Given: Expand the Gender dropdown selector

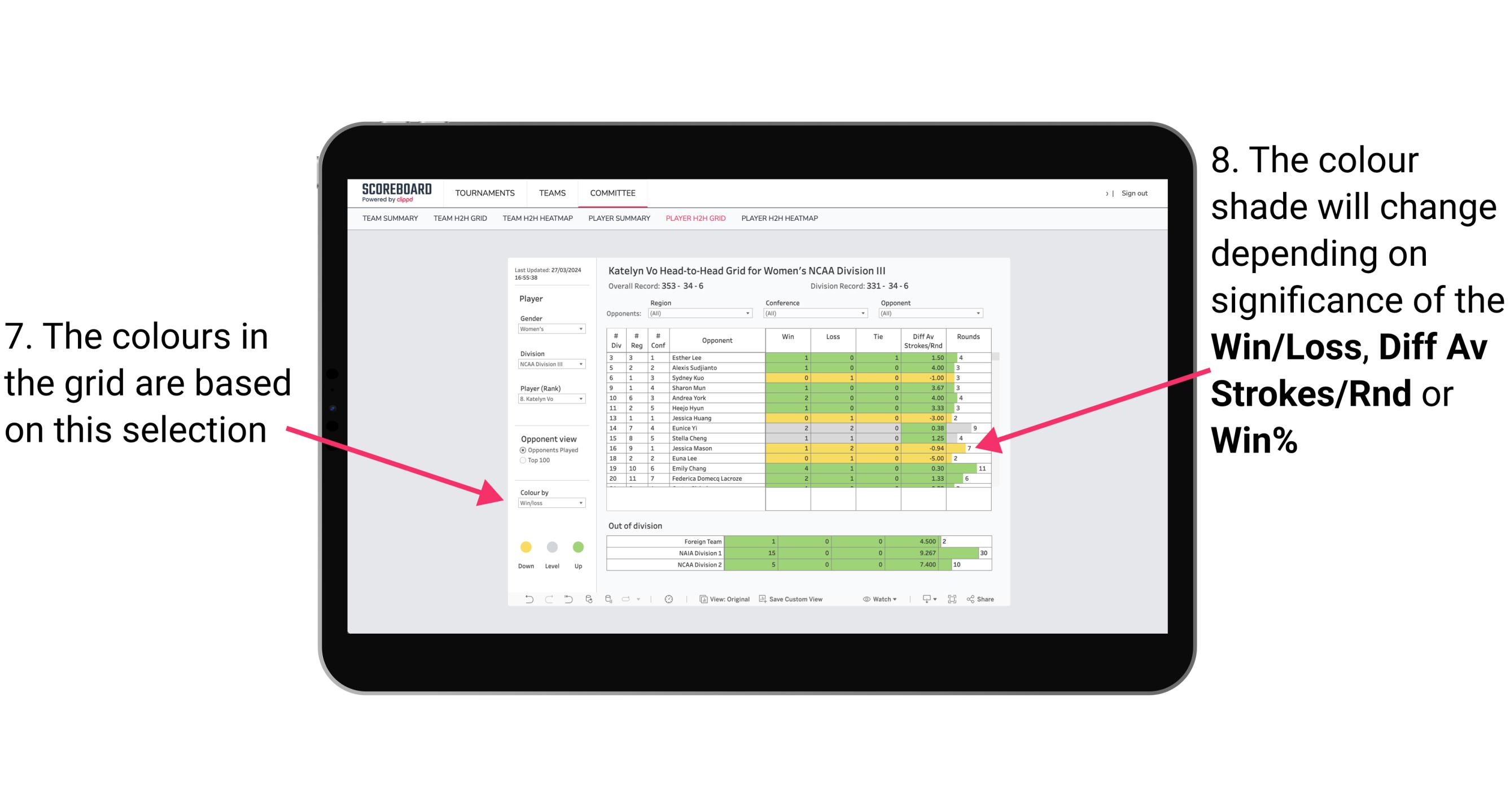Looking at the screenshot, I should click(580, 330).
